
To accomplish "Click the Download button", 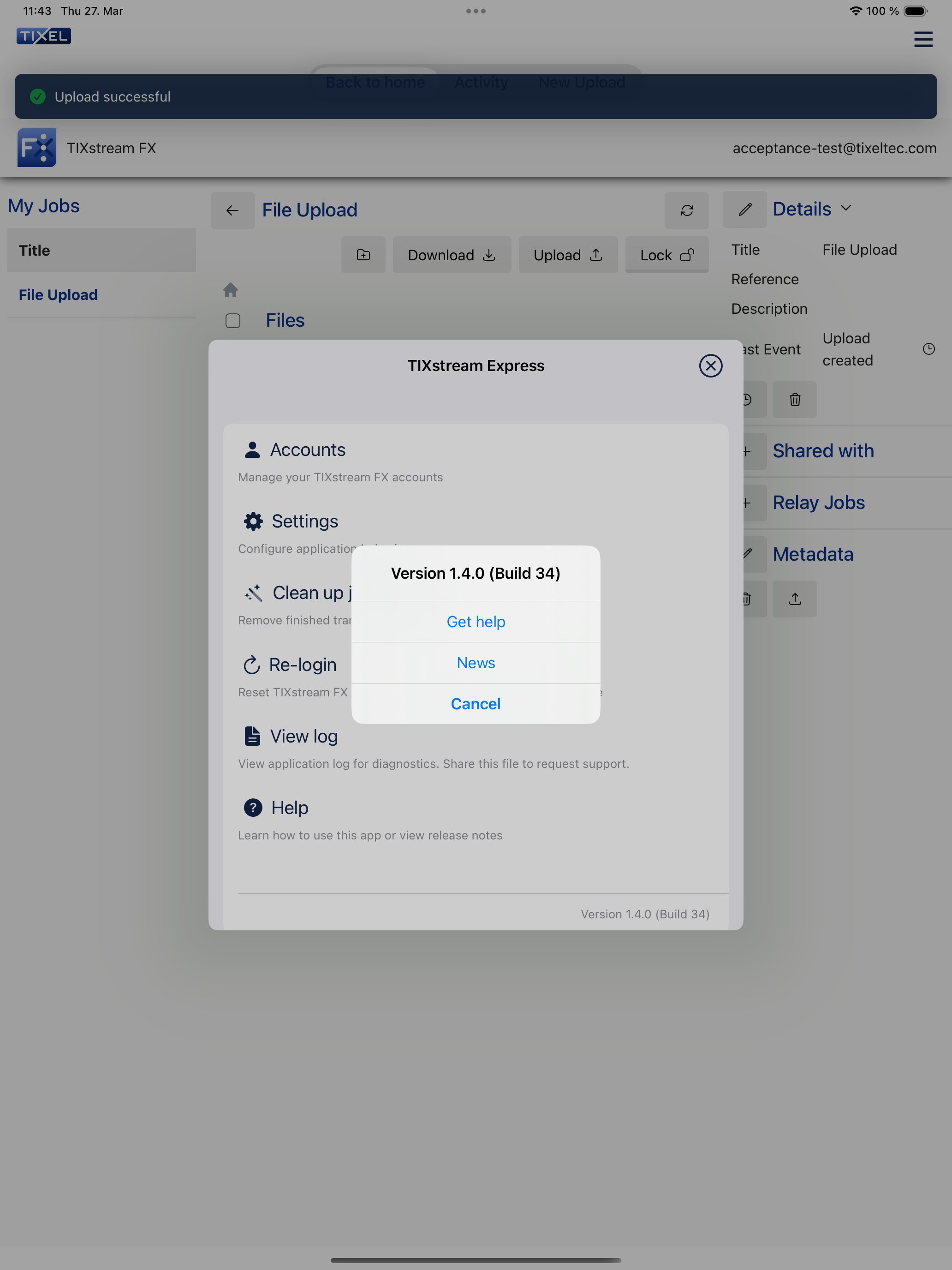I will [452, 255].
